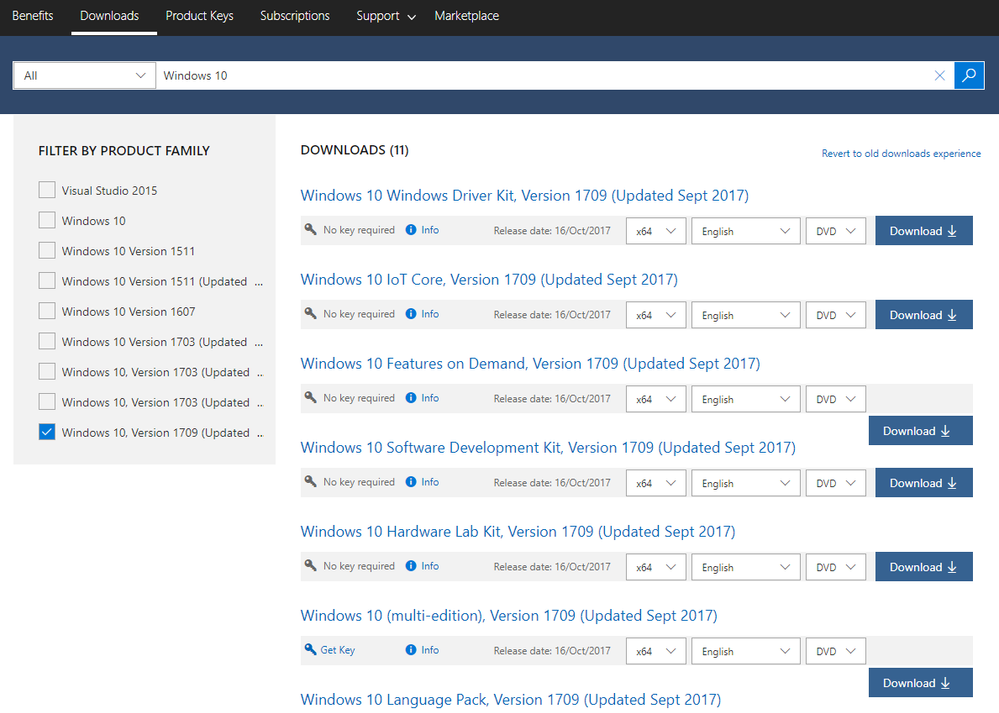Open the English dropdown for Features on Demand
The height and width of the screenshot is (713, 999).
click(x=745, y=400)
